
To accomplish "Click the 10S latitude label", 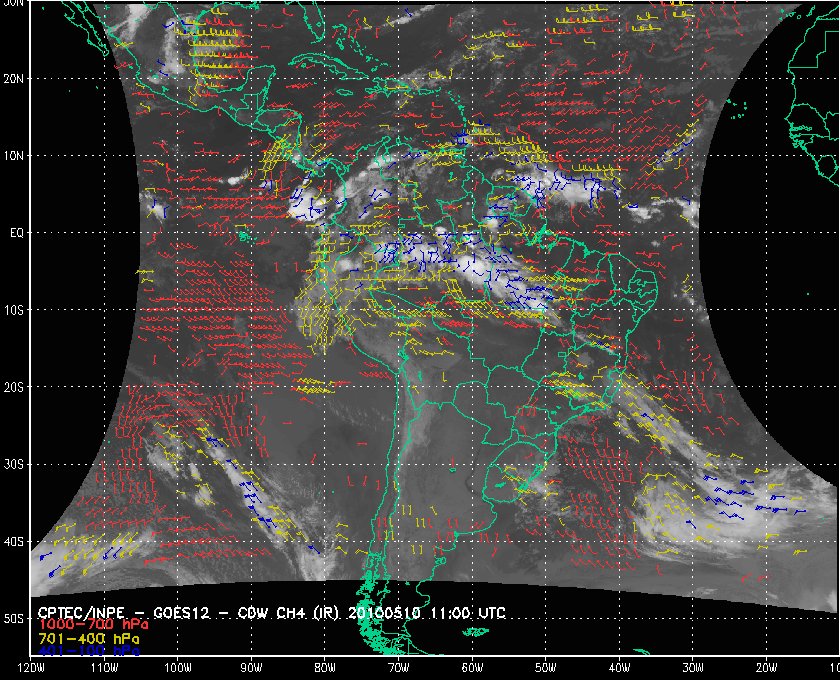I will 13,311.
